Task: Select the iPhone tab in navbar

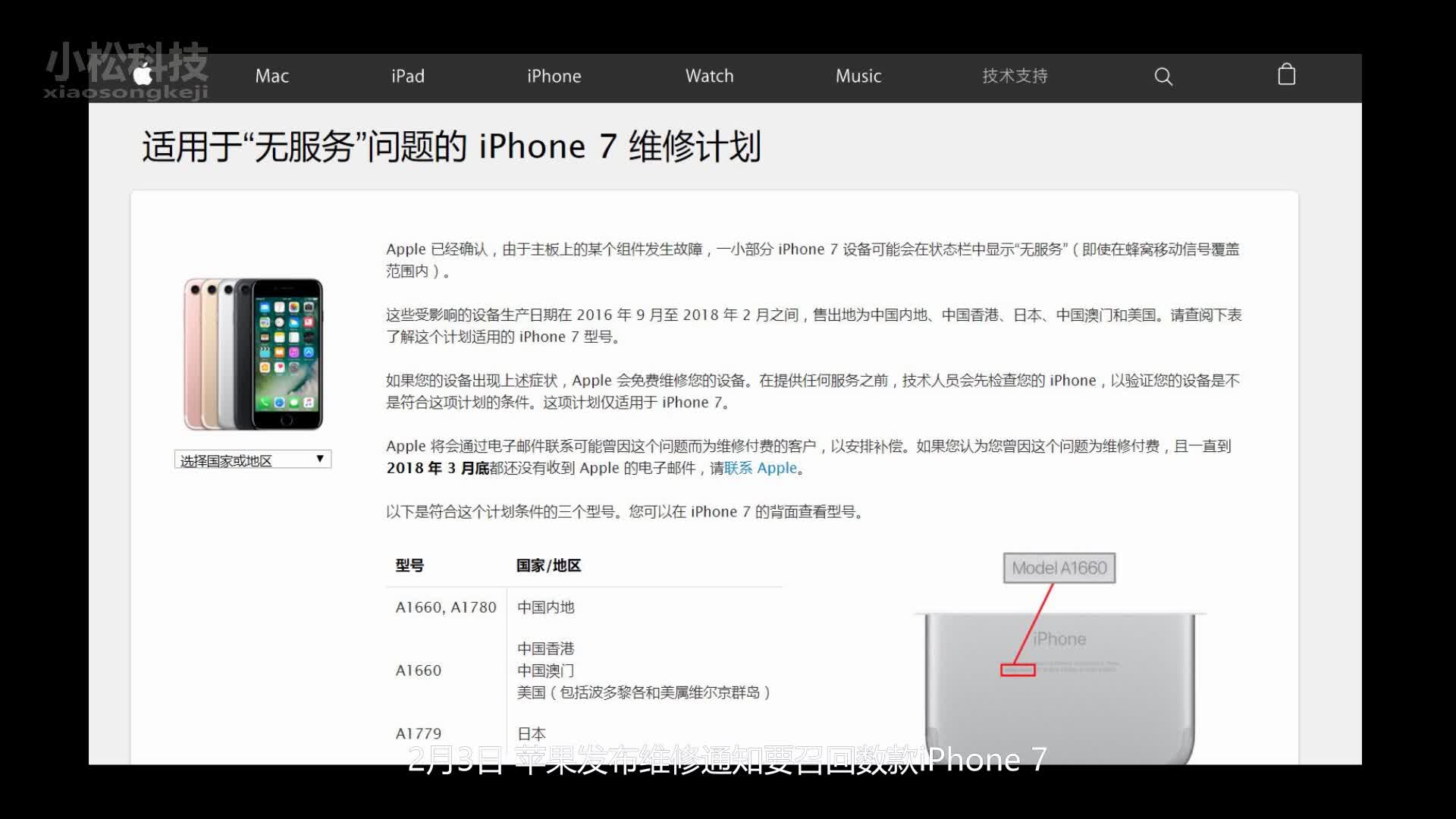Action: click(x=554, y=75)
